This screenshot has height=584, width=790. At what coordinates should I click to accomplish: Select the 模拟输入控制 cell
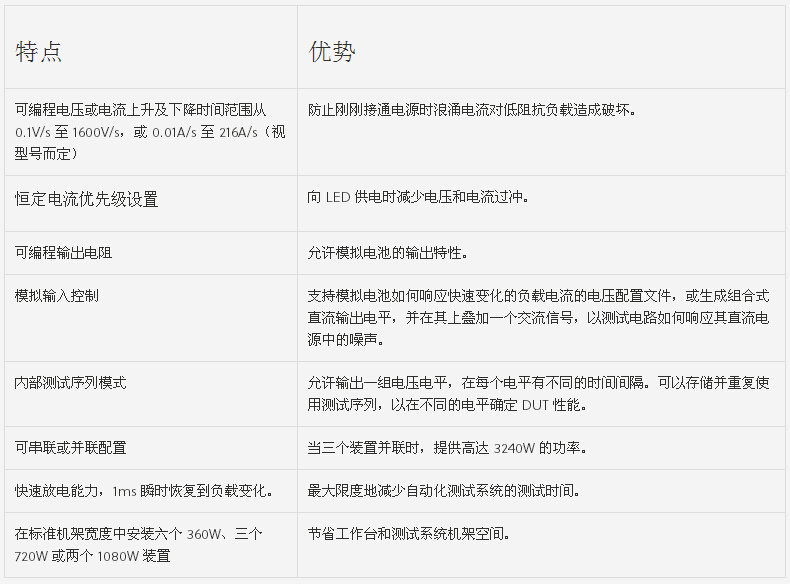(56, 296)
